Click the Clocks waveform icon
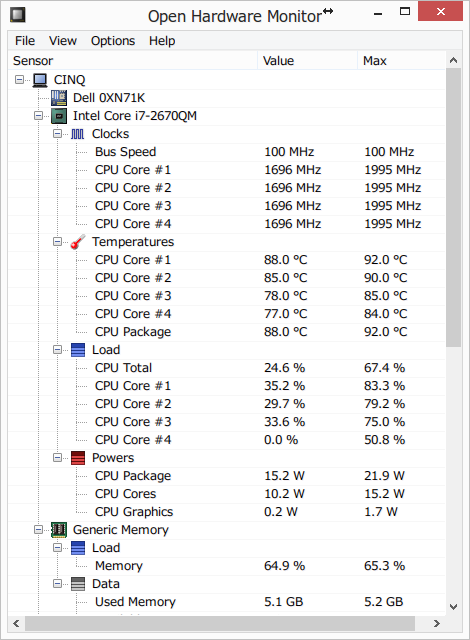The width and height of the screenshot is (470, 640). [x=78, y=134]
